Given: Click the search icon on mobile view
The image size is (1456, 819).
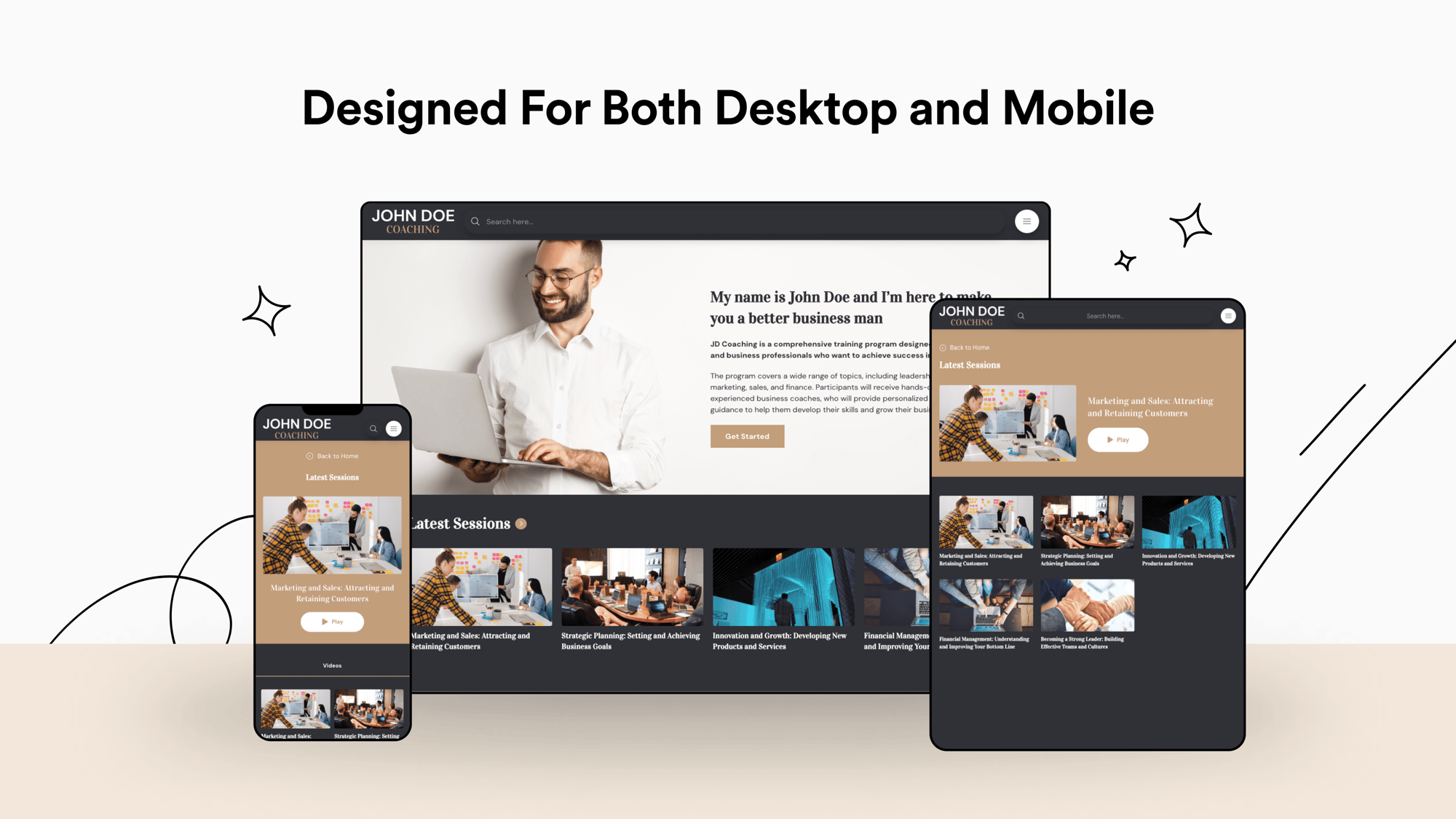Looking at the screenshot, I should (x=373, y=429).
